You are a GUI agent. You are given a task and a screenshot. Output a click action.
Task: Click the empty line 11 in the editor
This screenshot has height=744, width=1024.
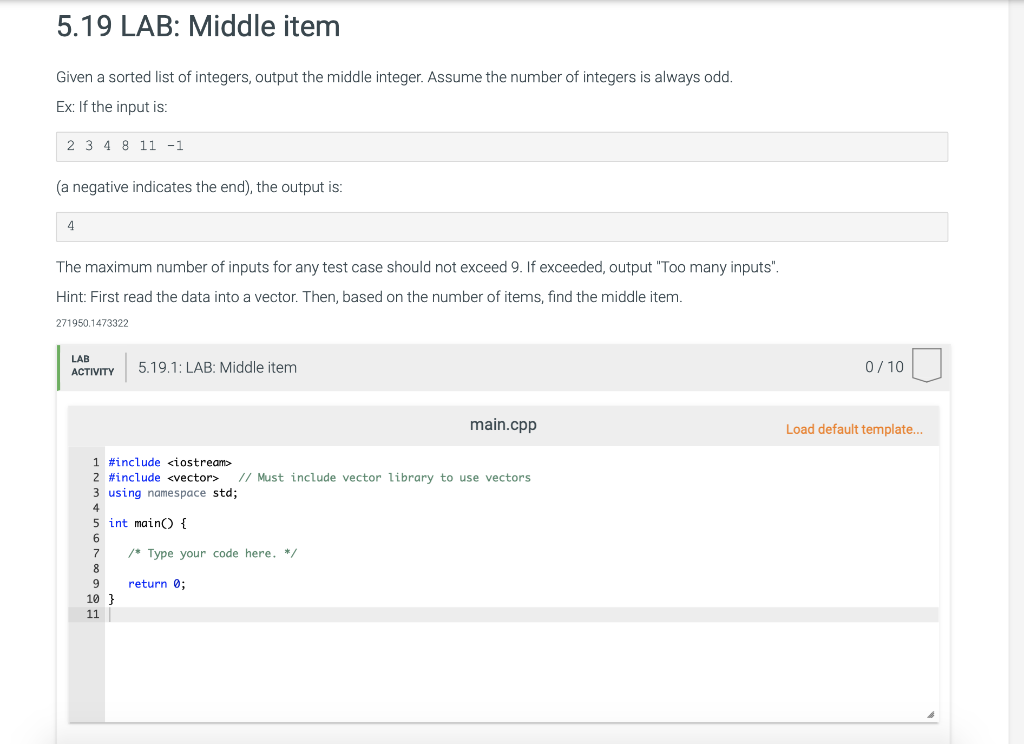point(500,614)
